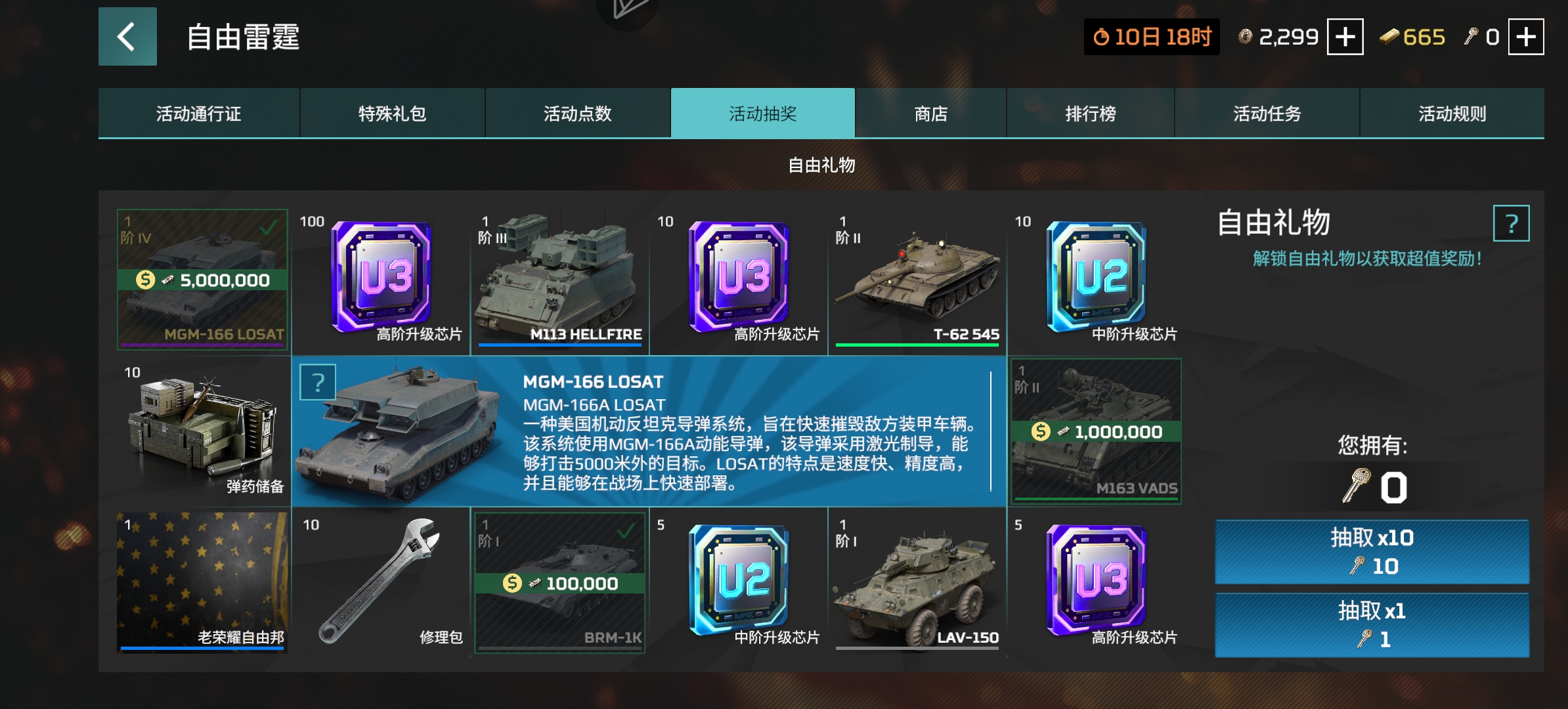Select the LAV-150 vehicle reward
This screenshot has width=1568, height=709.
[917, 582]
